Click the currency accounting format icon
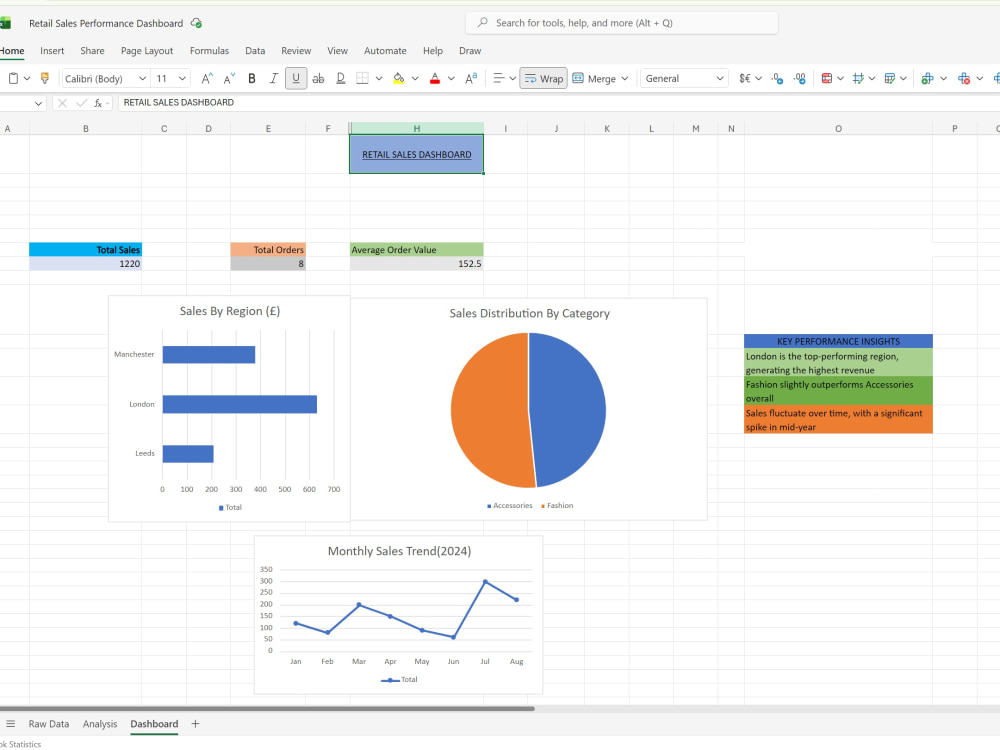1000x750 pixels. point(744,78)
